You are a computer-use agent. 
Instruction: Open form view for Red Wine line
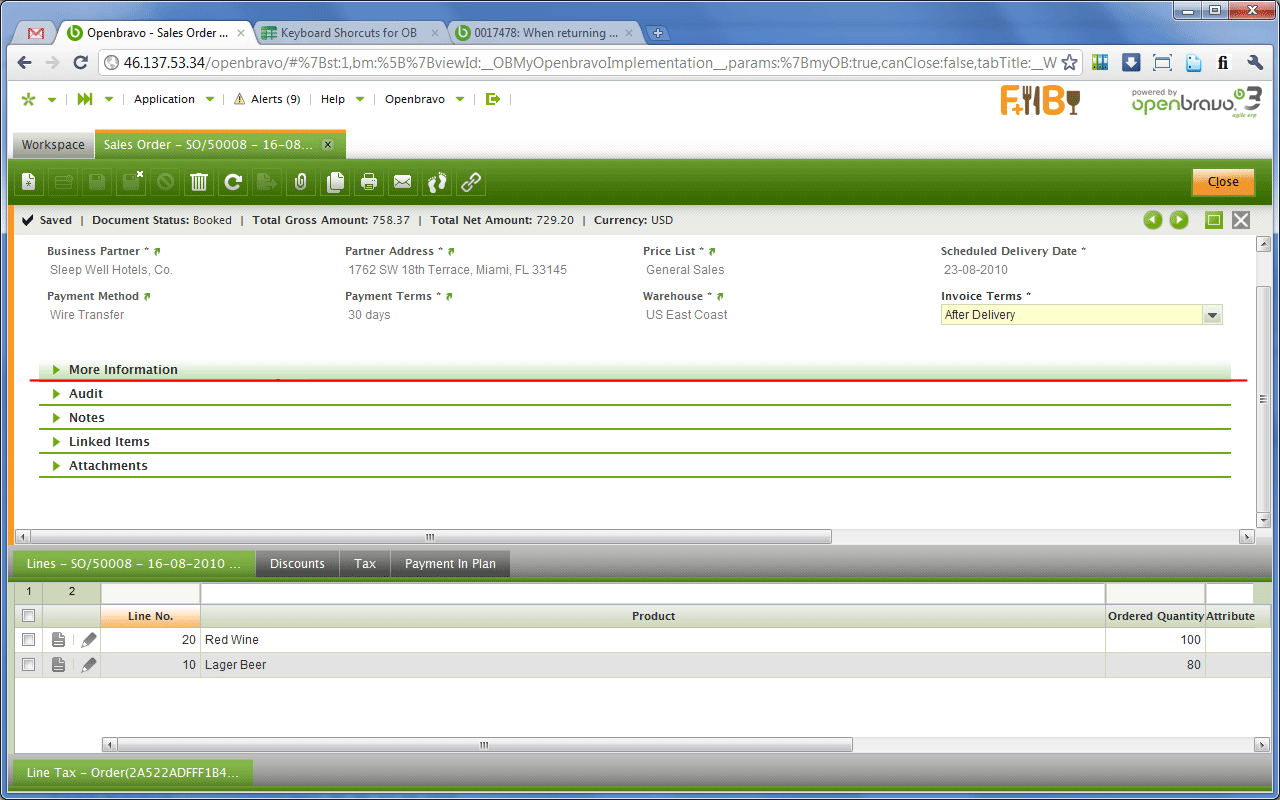click(59, 640)
